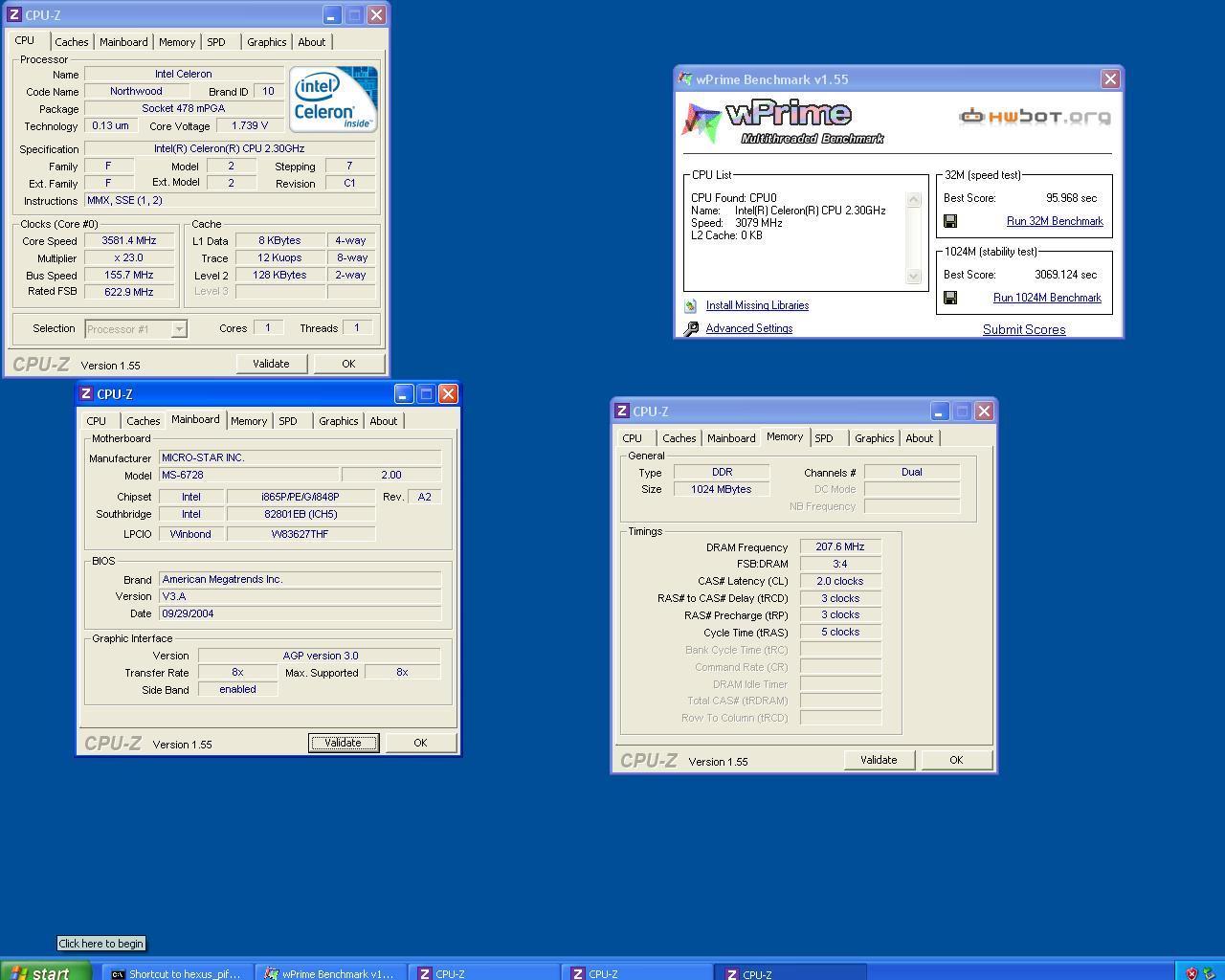Click the motherboard Model field MS-6728
Image resolution: width=1225 pixels, height=980 pixels.
tap(249, 475)
